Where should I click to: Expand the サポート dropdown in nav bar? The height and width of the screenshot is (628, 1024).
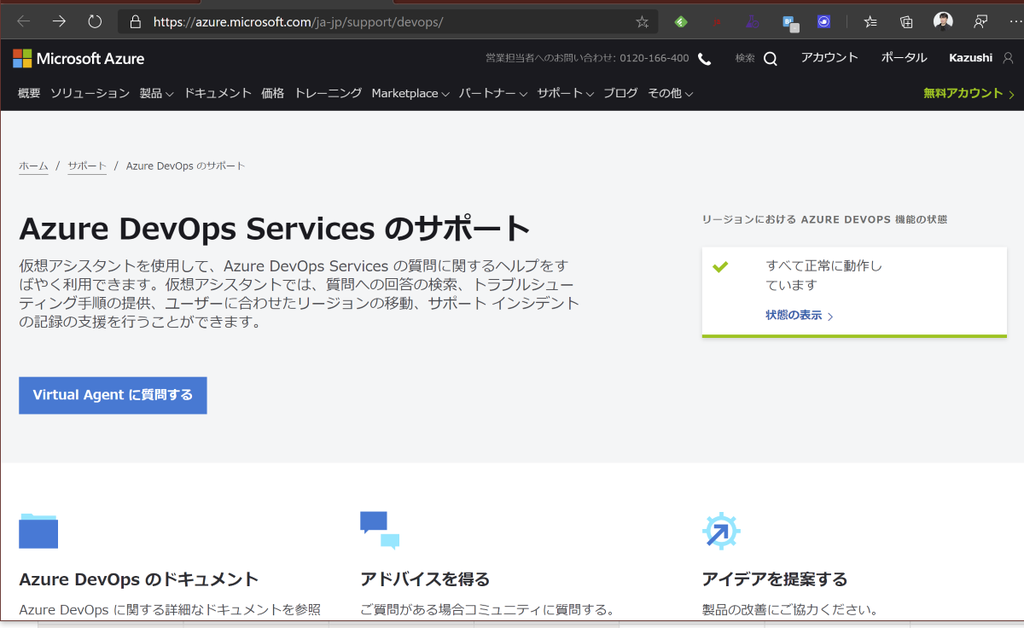565,93
